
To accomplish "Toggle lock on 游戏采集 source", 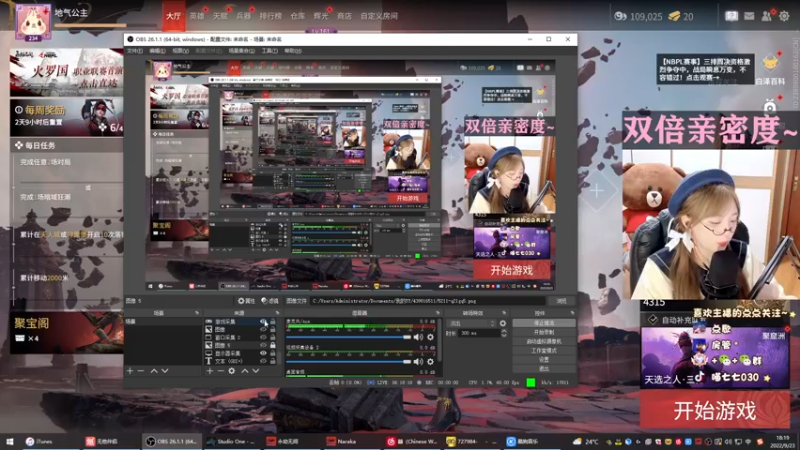I will (x=273, y=322).
